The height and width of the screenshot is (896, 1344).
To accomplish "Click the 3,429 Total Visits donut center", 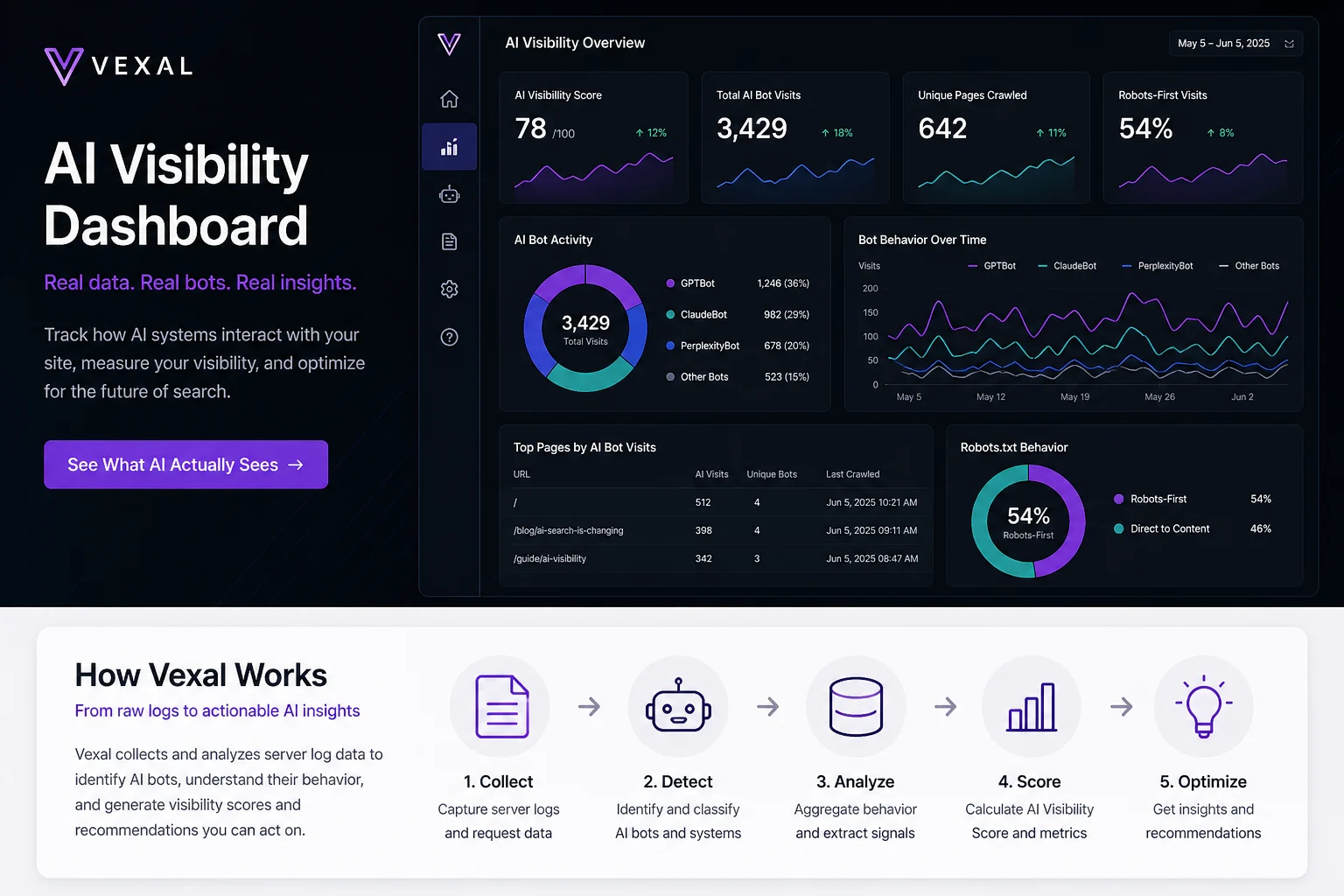I will tap(585, 329).
